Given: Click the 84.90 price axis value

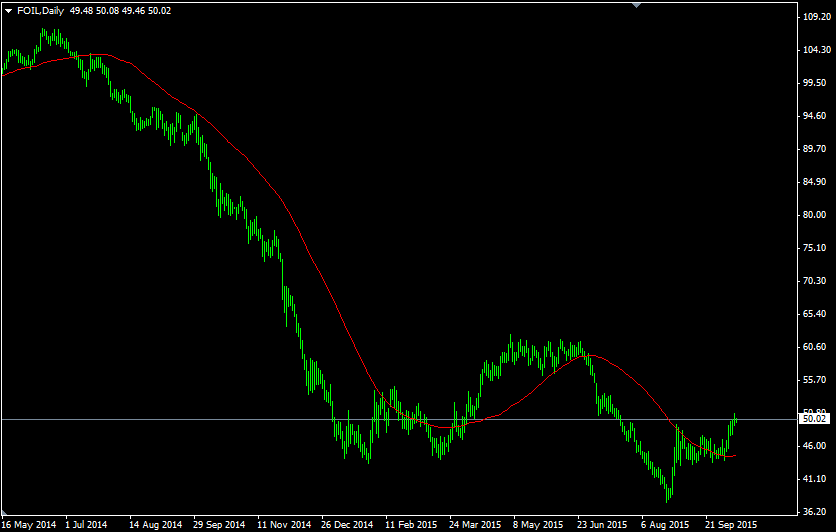Looking at the screenshot, I should tap(816, 182).
